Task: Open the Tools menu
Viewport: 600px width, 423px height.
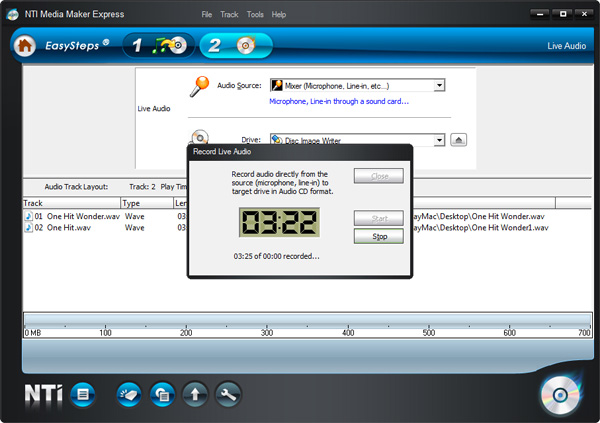Action: [255, 15]
